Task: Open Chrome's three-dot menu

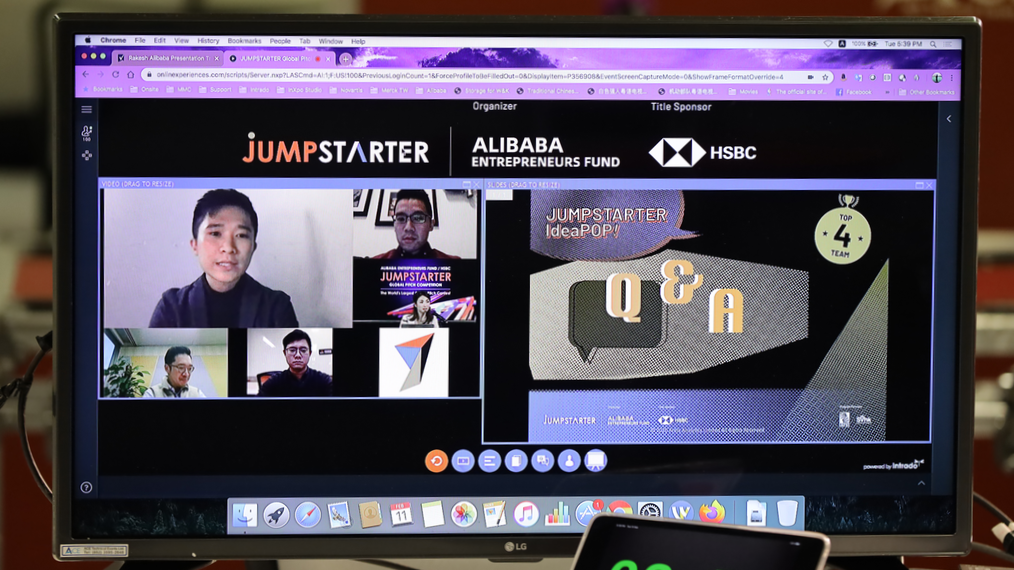Action: (x=952, y=78)
